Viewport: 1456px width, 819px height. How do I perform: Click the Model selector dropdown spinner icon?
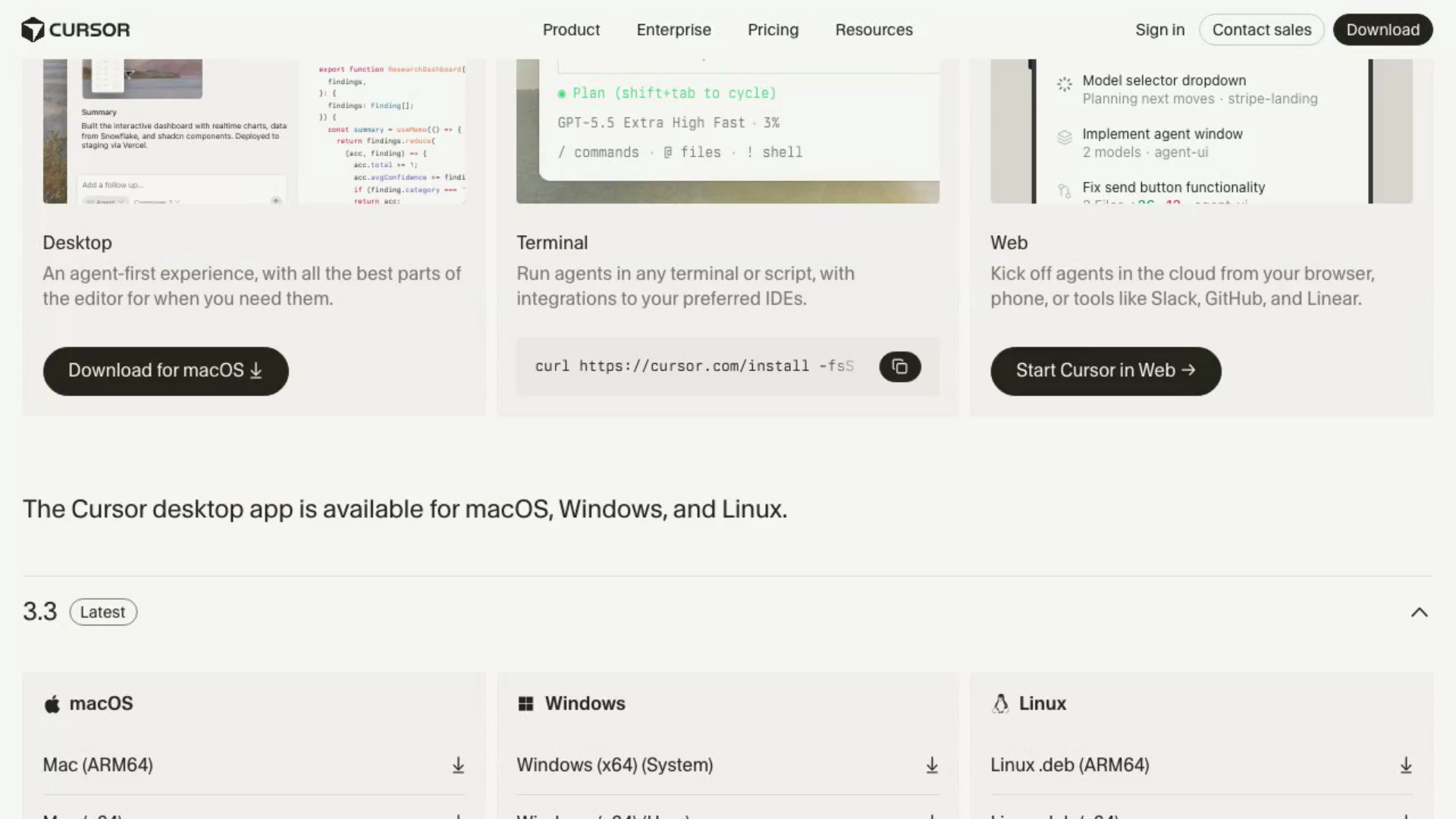click(x=1065, y=84)
